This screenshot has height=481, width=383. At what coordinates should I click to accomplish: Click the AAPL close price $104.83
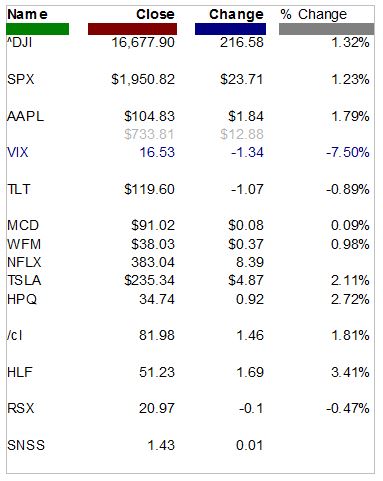(149, 116)
